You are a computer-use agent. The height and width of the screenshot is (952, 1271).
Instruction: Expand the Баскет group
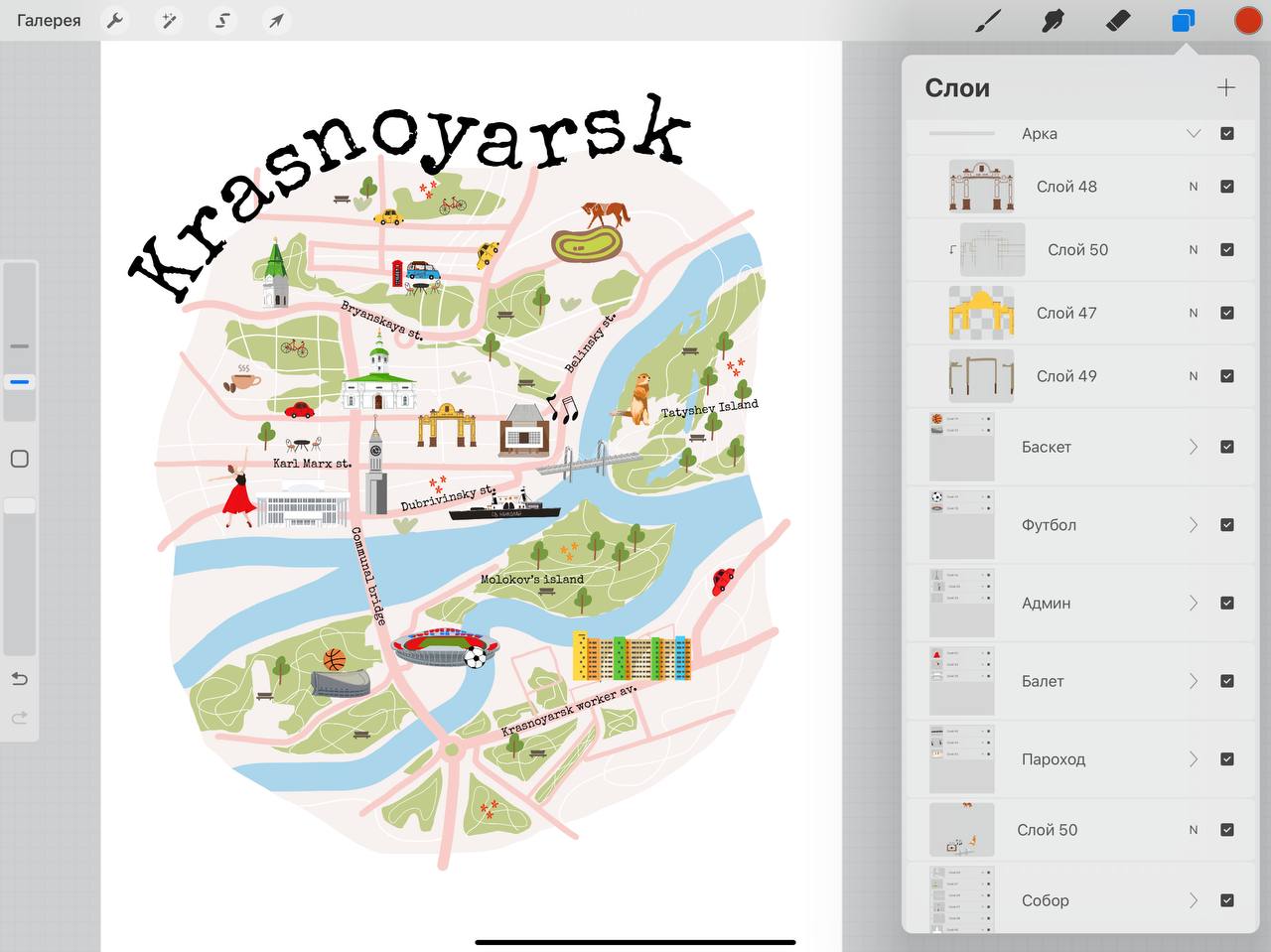coord(1194,447)
